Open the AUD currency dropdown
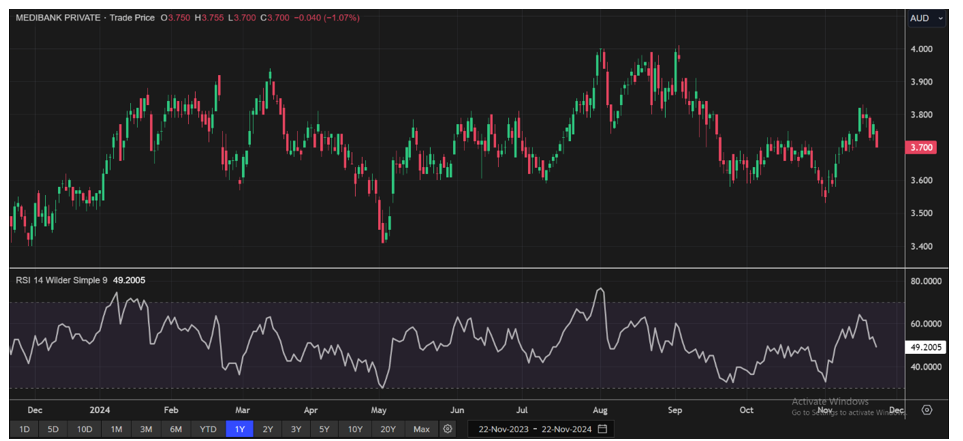Screen dimensions: 963x441 click(926, 18)
